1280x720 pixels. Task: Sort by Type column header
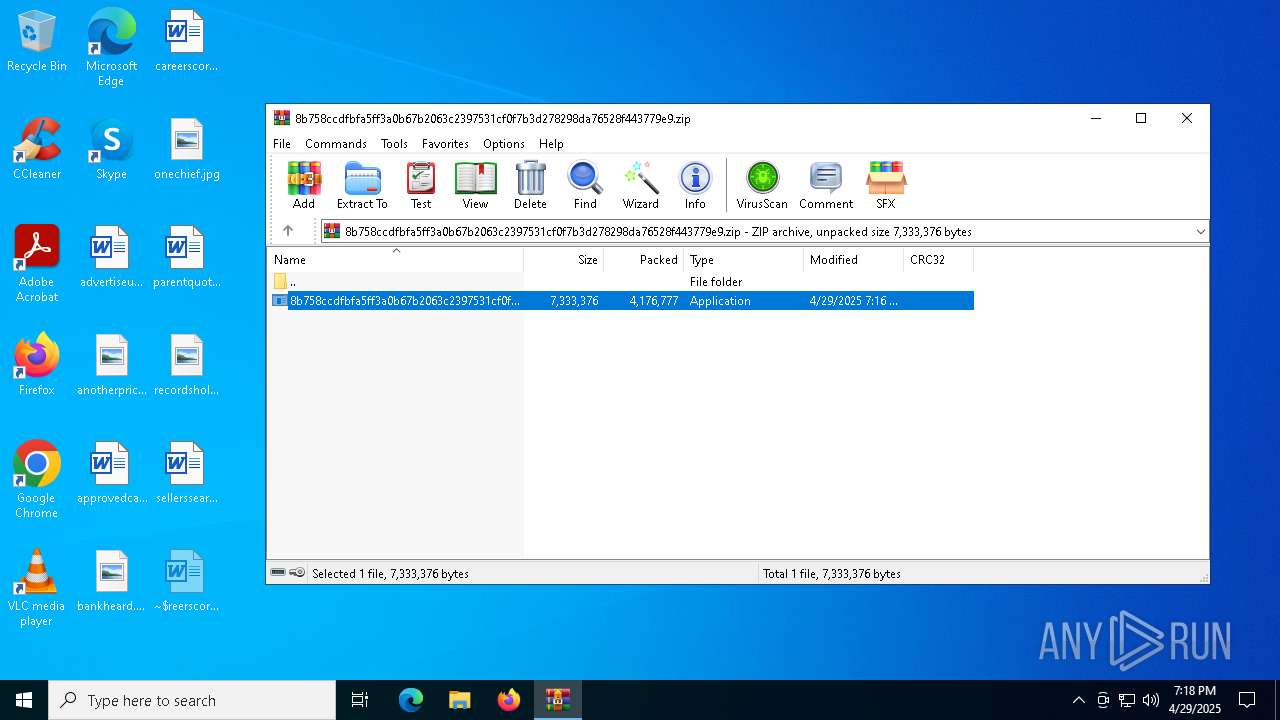point(744,259)
